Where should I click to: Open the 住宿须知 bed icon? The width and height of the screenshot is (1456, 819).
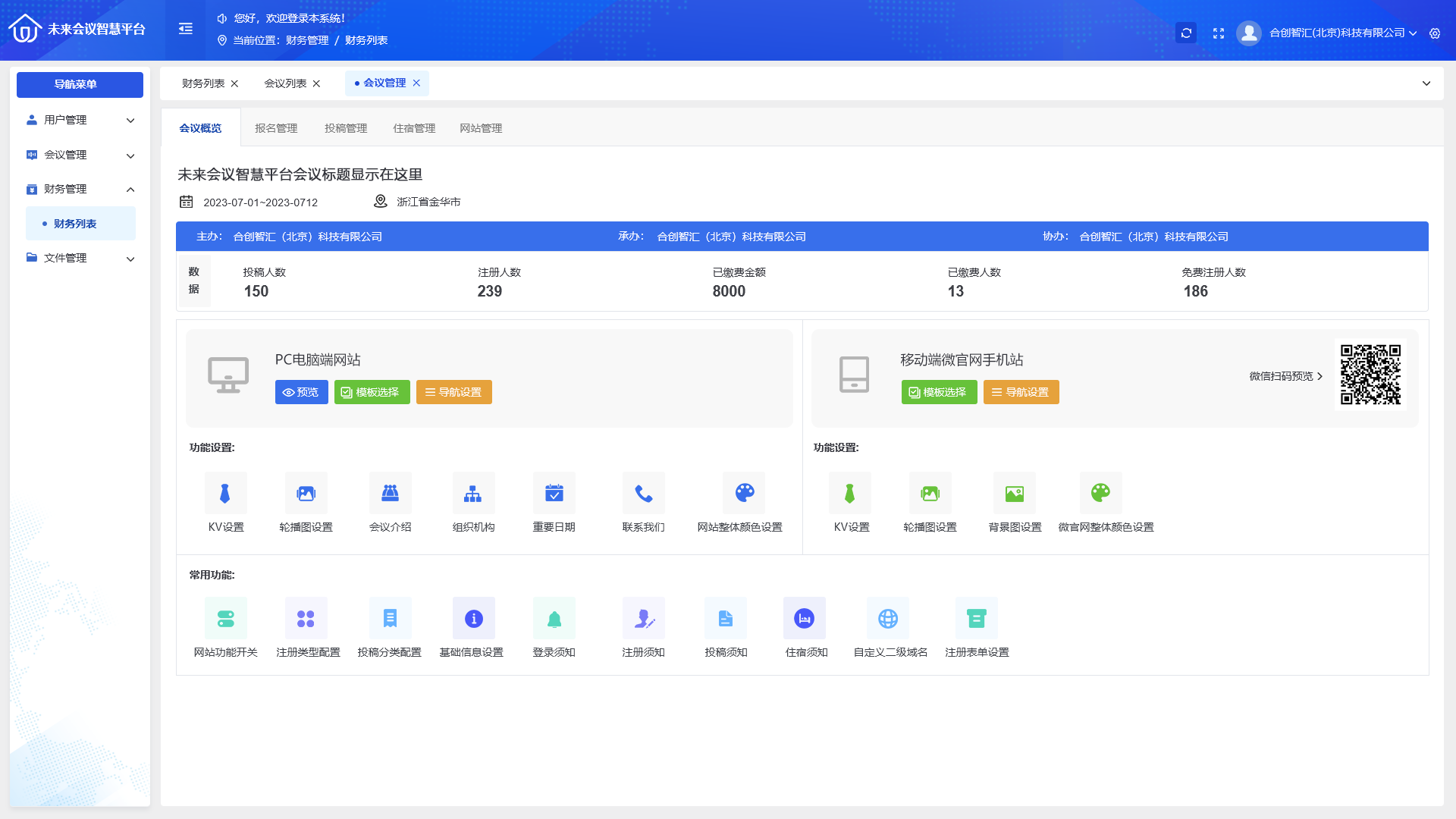pos(804,618)
